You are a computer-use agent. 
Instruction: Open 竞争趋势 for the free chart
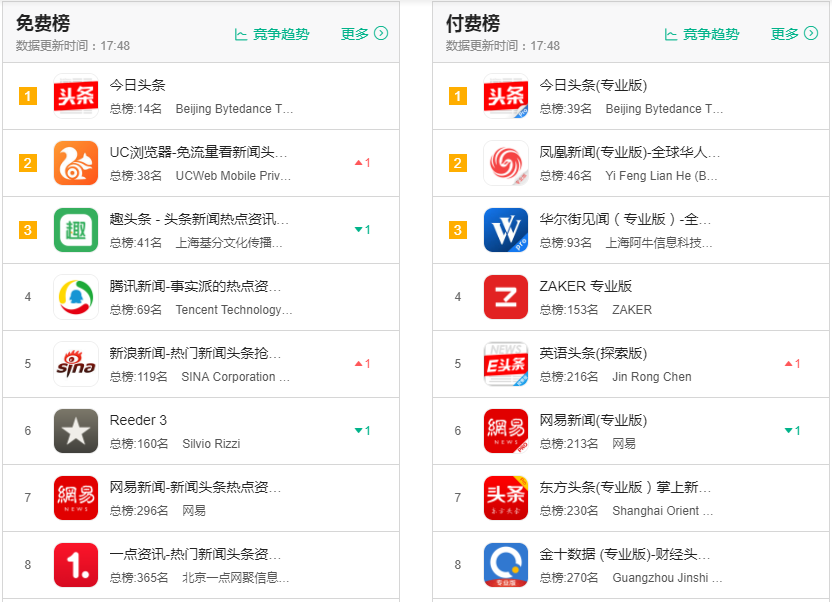click(x=272, y=34)
